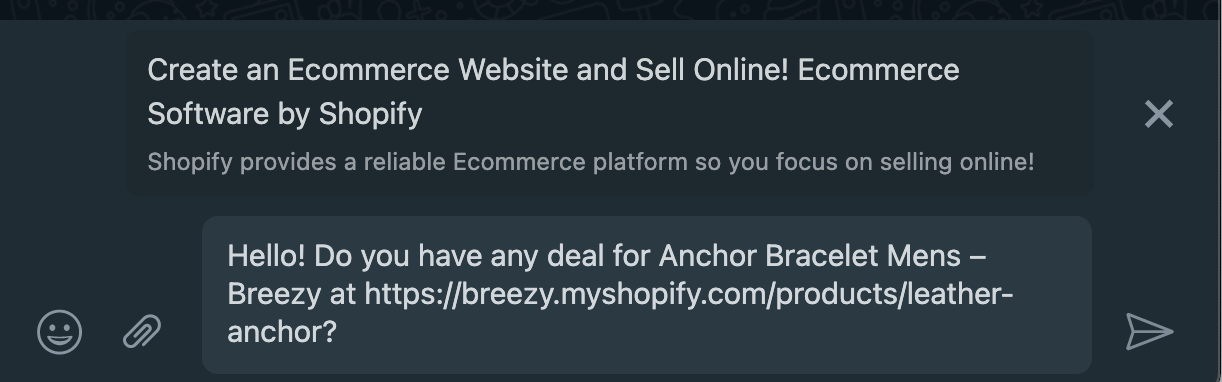Place cursor on the word 'Hello!' in message

267,256
